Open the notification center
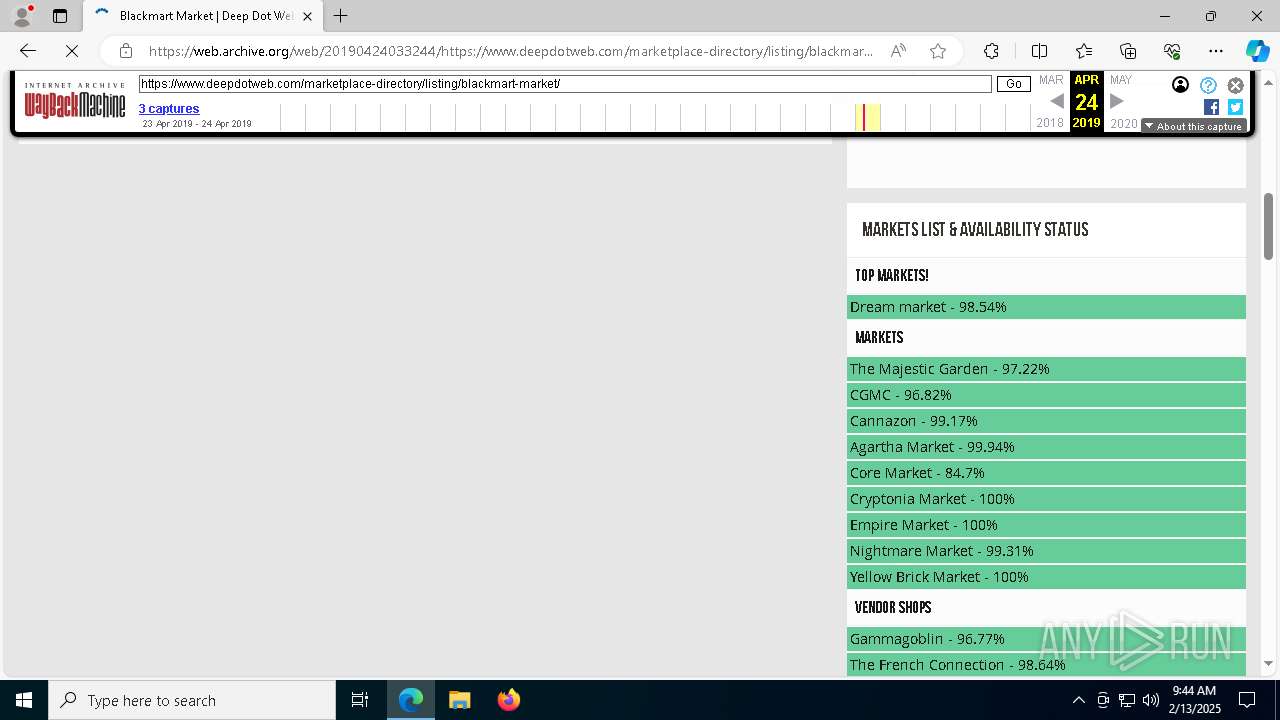The image size is (1280, 720). pos(1247,700)
